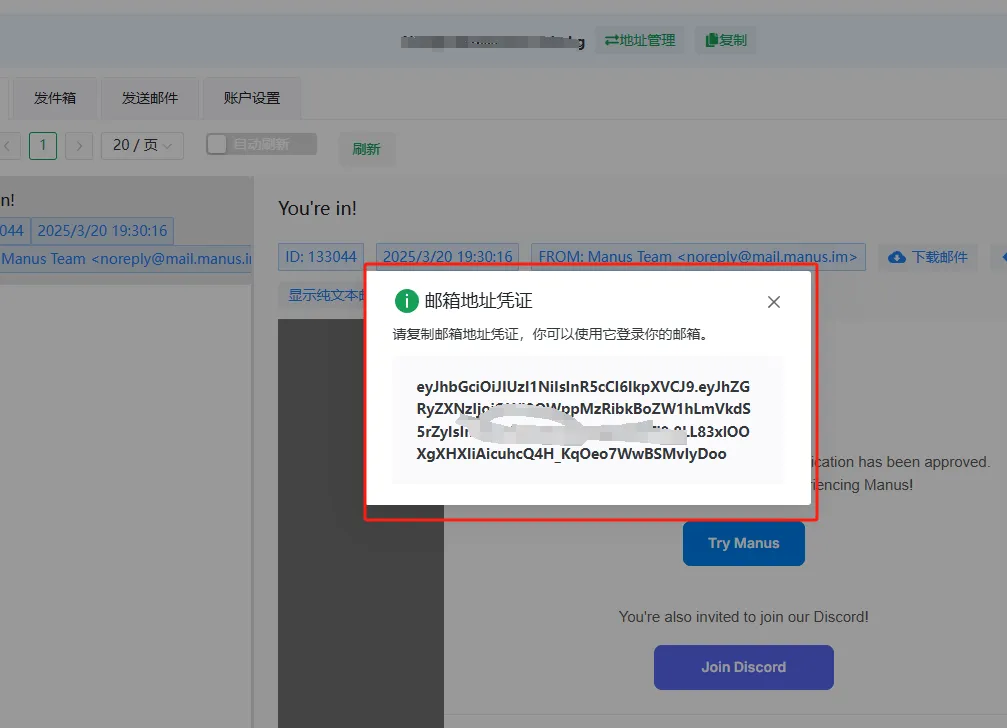Image resolution: width=1007 pixels, height=728 pixels.
Task: Click the ID: 133044 tag
Action: (321, 257)
